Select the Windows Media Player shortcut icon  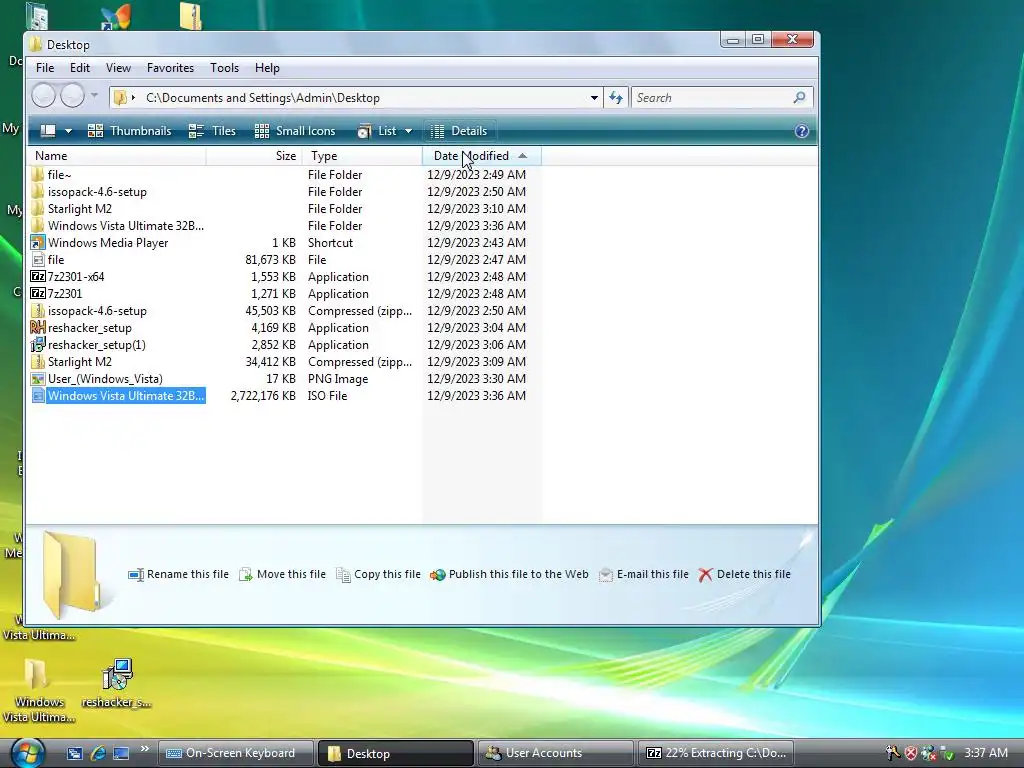tap(38, 242)
